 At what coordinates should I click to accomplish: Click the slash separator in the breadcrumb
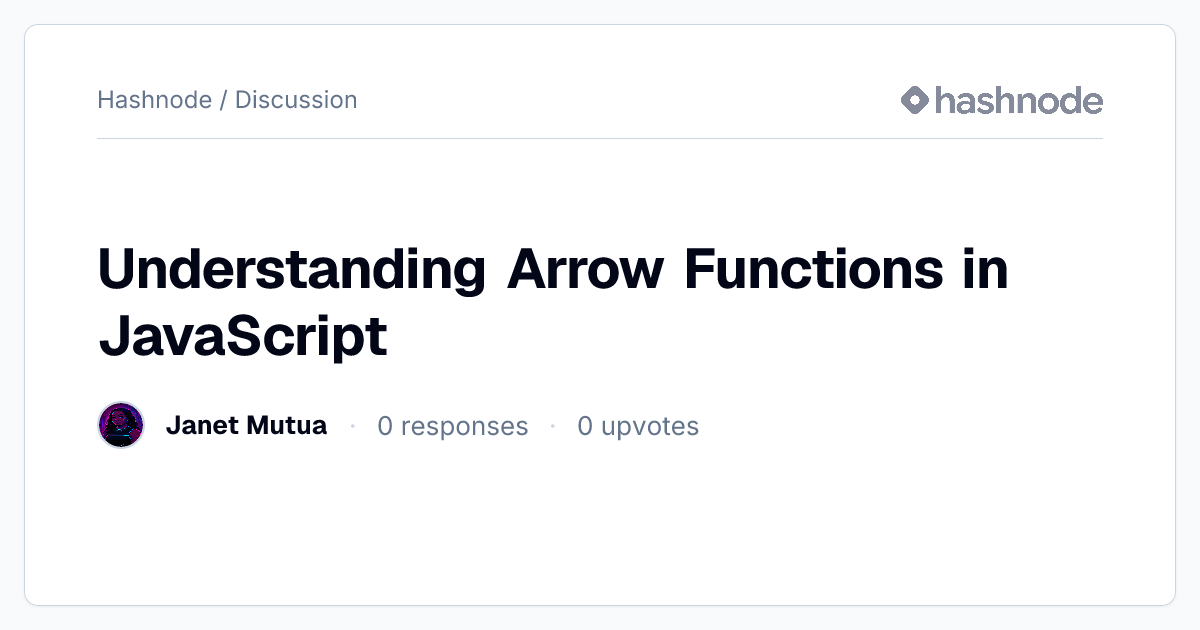click(x=223, y=100)
